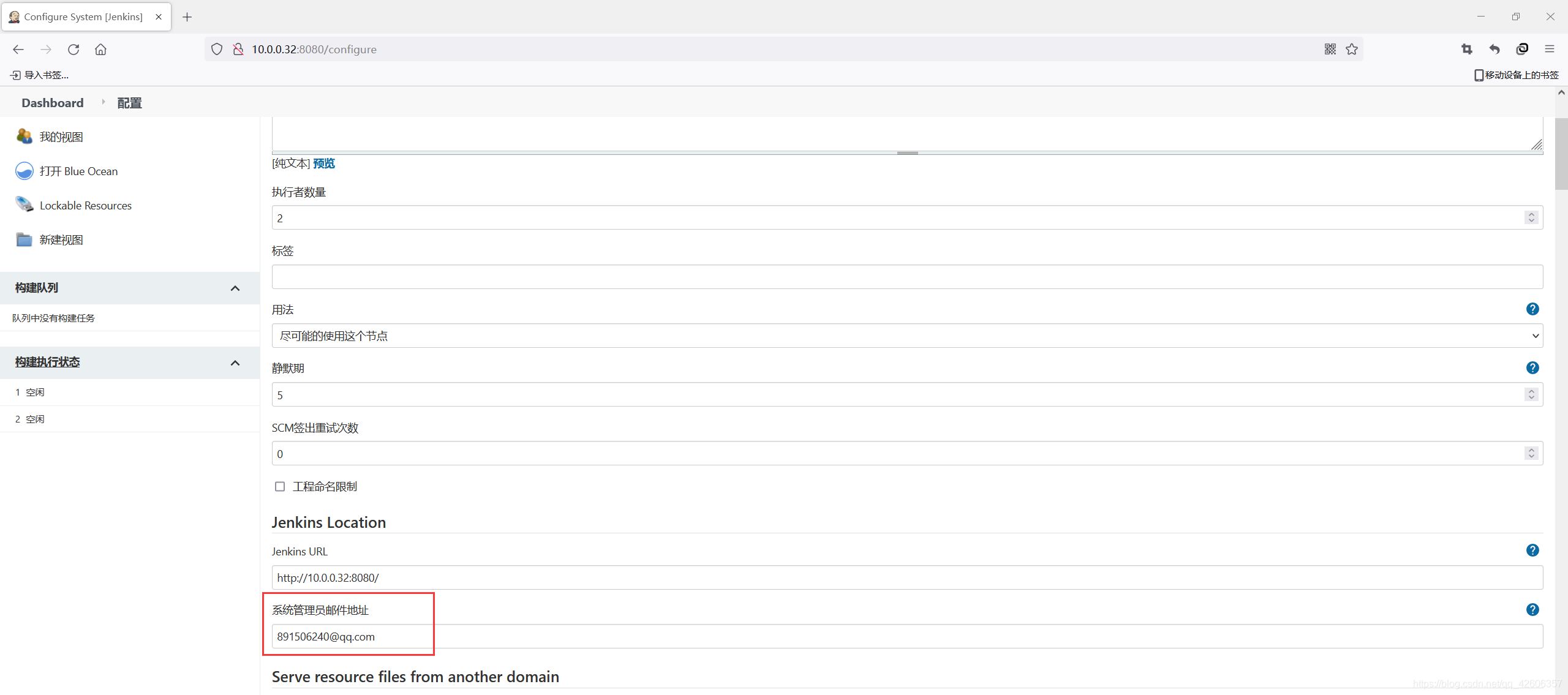
Task: Click the browser forward arrow
Action: [46, 49]
